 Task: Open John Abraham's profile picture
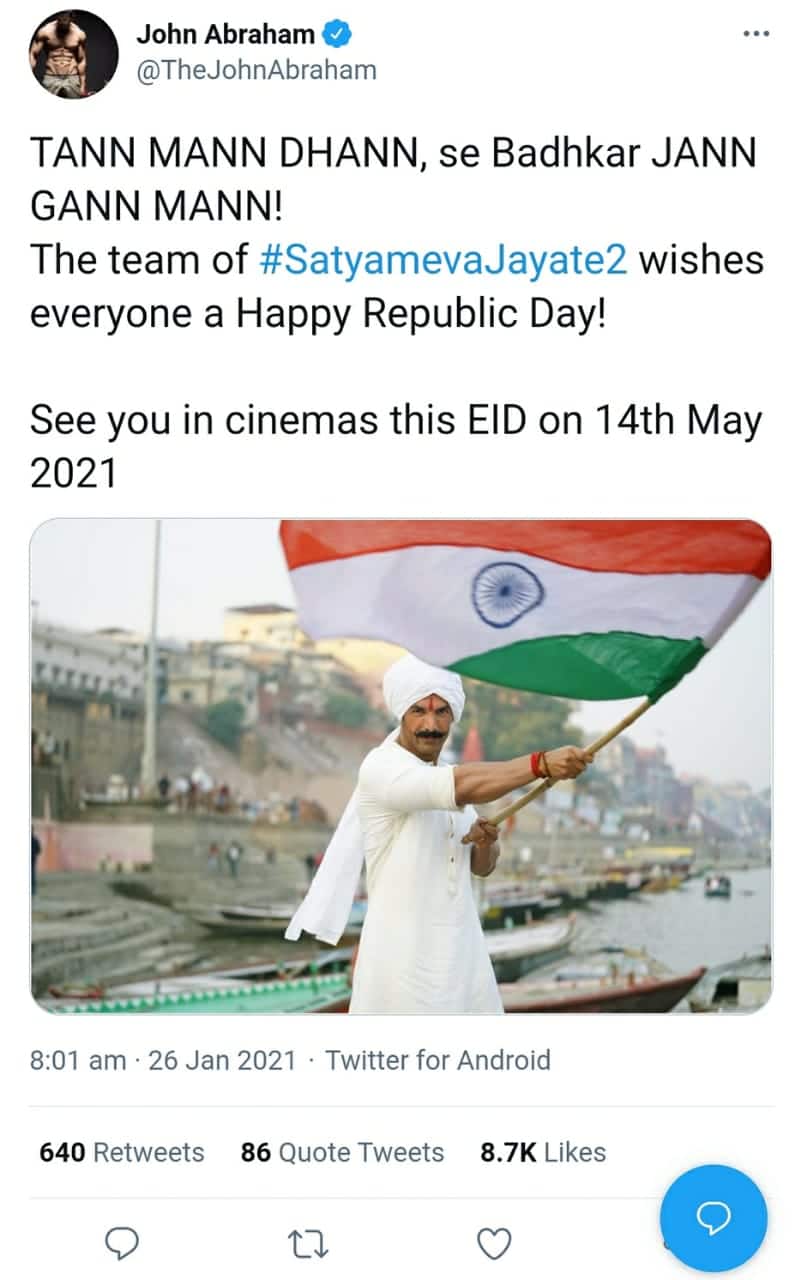(73, 54)
